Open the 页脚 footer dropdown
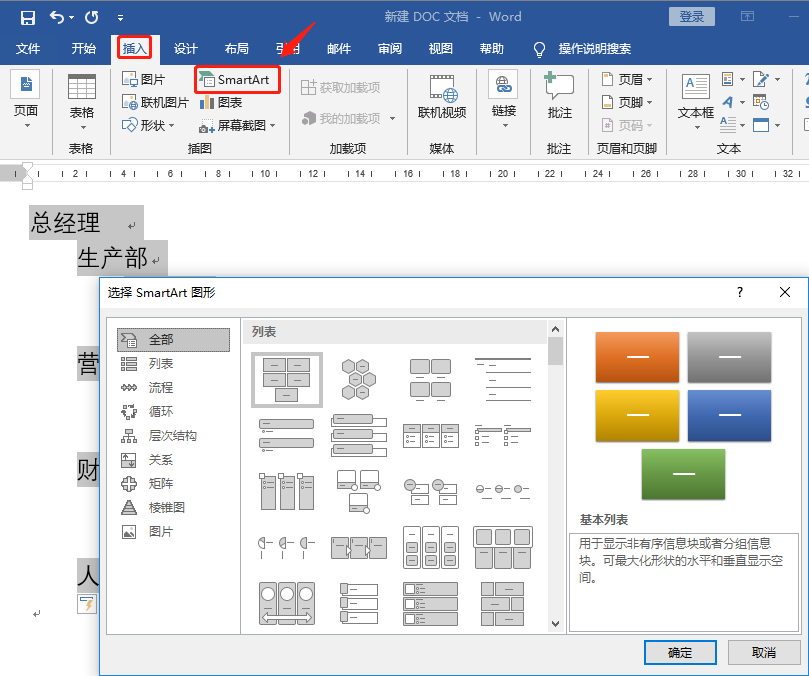Viewport: 809px width, 676px height. click(x=627, y=102)
